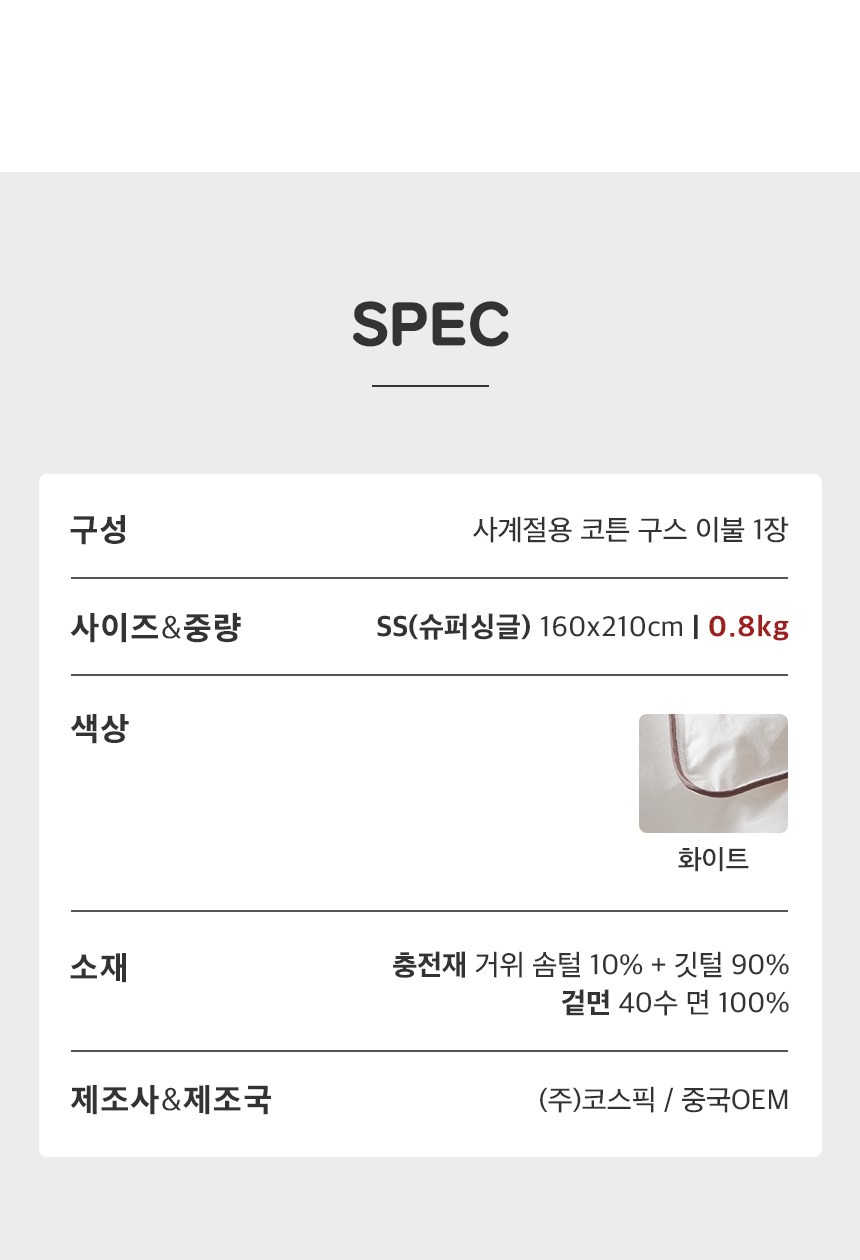Image resolution: width=860 pixels, height=1260 pixels.
Task: Click the SS(슈퍼싱글) size text
Action: tap(453, 628)
